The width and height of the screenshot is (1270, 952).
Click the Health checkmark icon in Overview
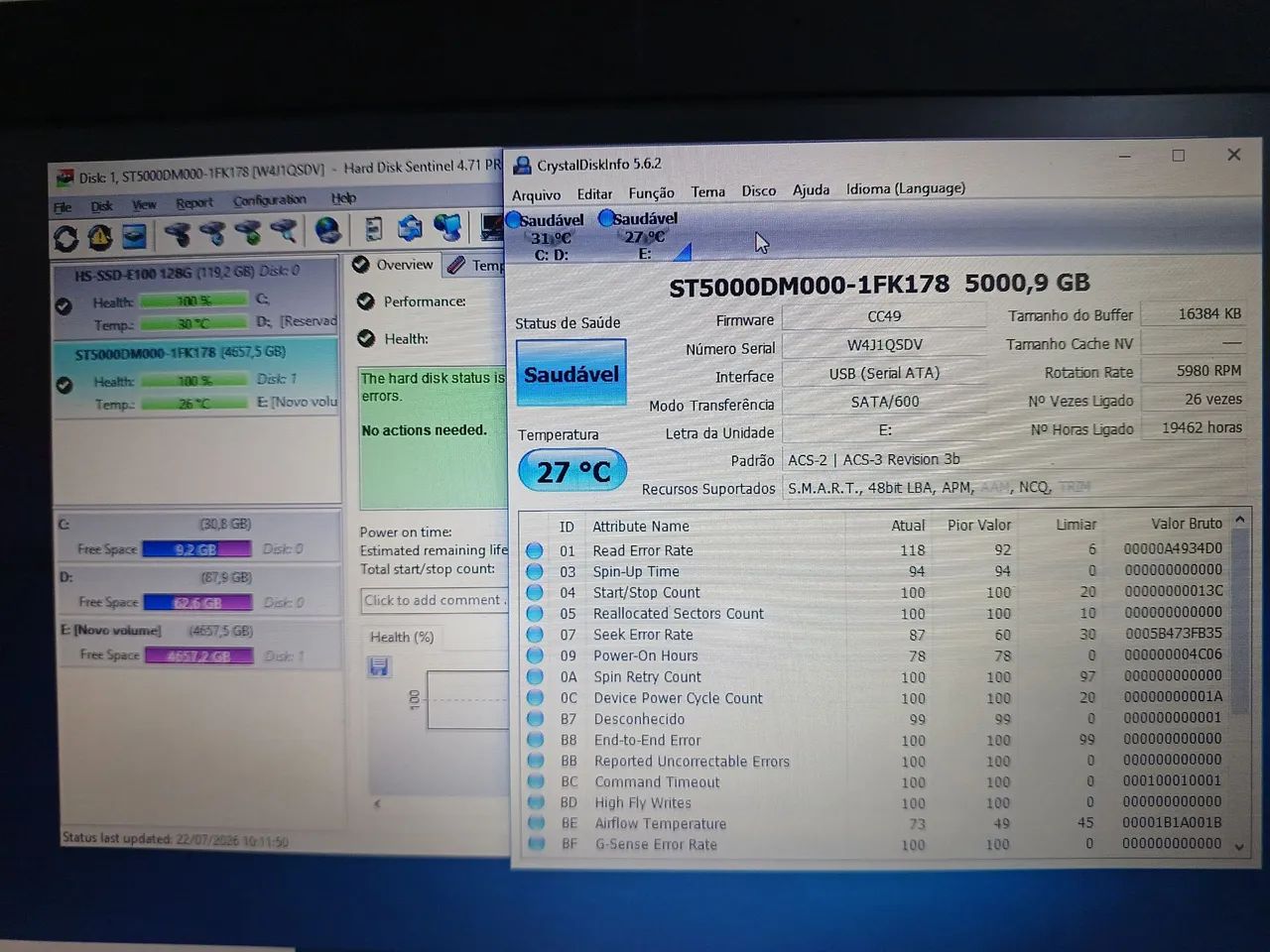(365, 338)
